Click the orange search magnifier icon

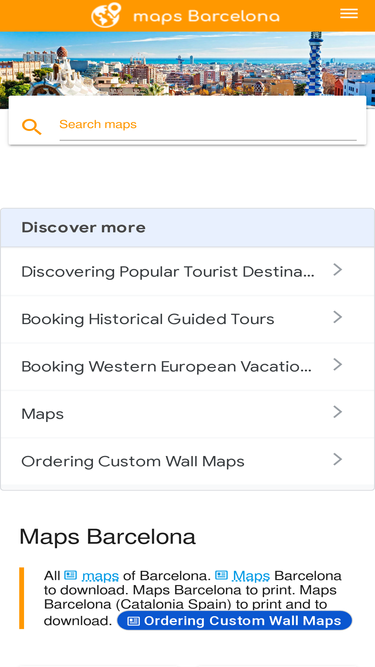32,127
